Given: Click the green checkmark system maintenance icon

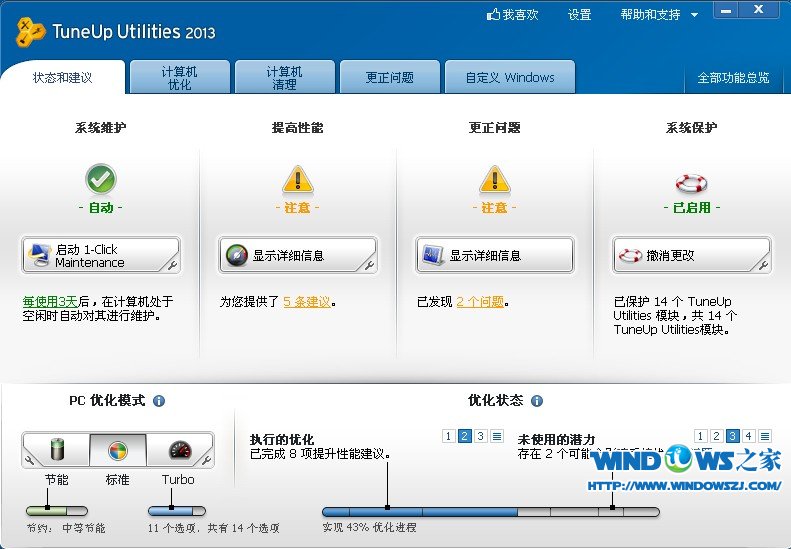Looking at the screenshot, I should (101, 180).
